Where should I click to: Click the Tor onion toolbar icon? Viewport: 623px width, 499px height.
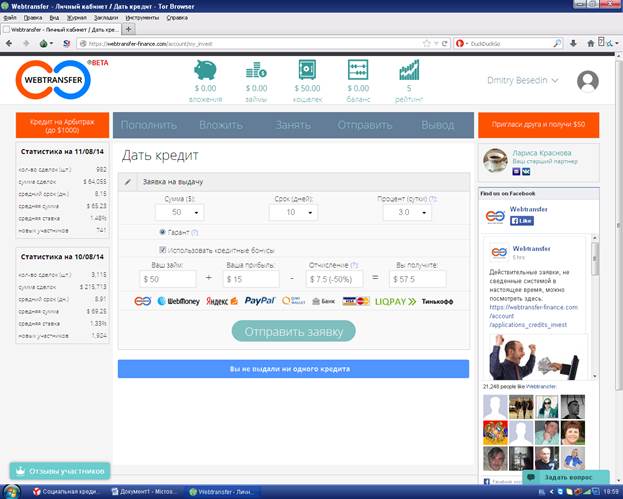pyautogui.click(x=44, y=43)
